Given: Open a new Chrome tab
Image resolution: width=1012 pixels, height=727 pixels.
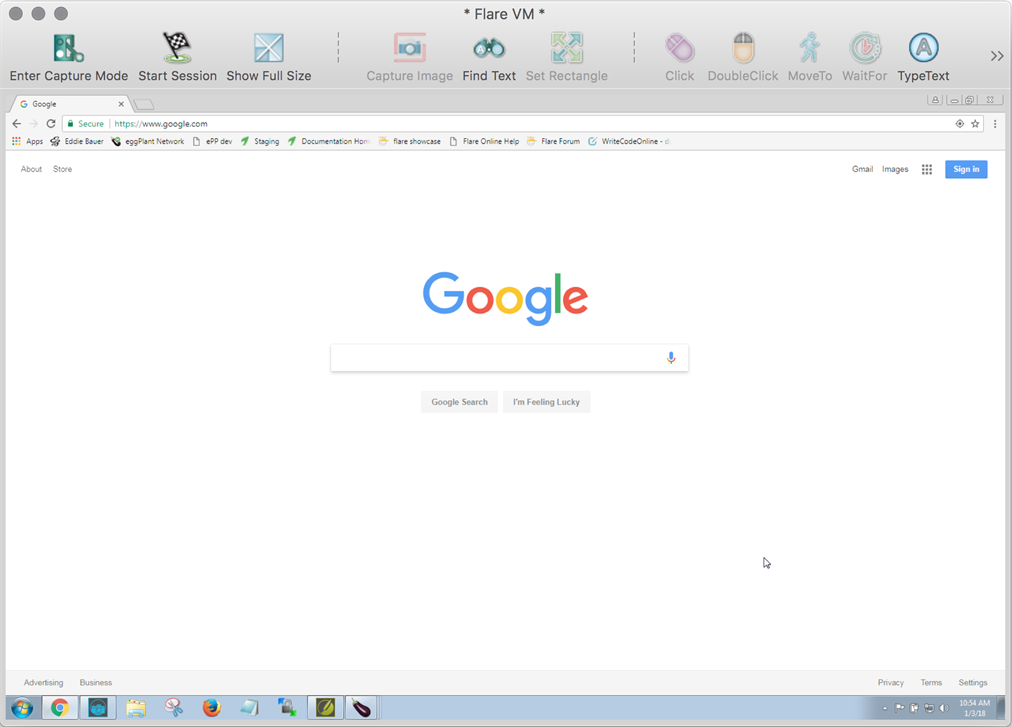Looking at the screenshot, I should (144, 104).
